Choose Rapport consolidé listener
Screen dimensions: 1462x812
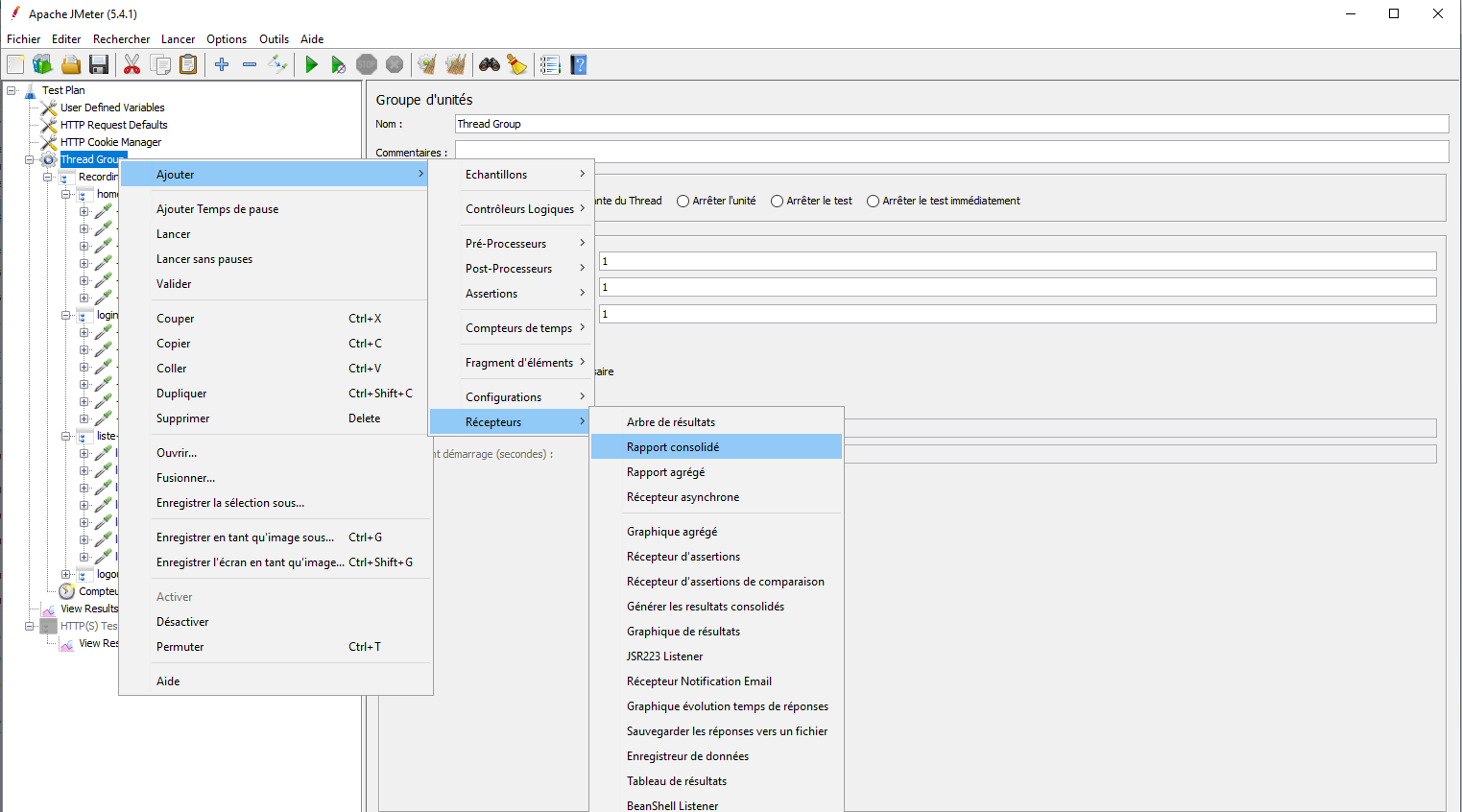coord(716,447)
